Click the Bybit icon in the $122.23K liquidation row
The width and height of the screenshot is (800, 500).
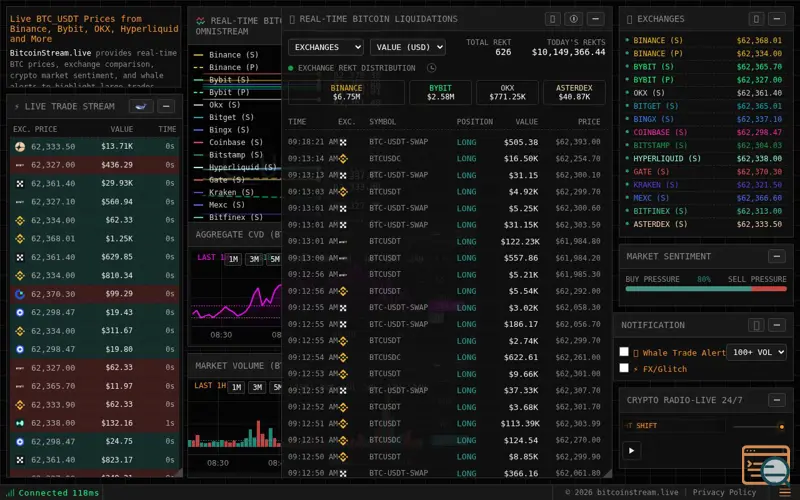click(343, 242)
